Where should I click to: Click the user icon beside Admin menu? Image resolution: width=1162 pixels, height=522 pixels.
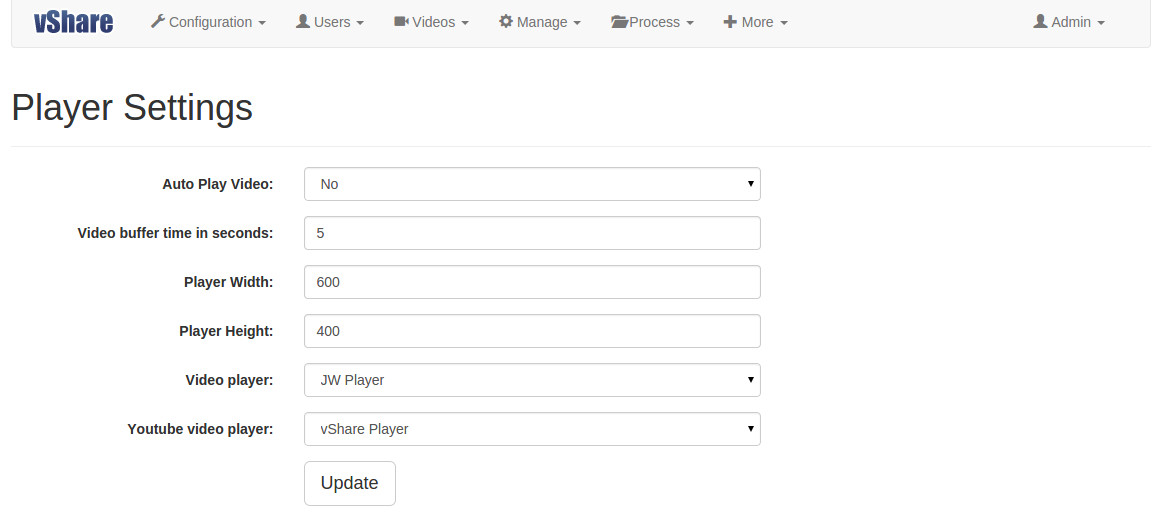(x=1040, y=22)
